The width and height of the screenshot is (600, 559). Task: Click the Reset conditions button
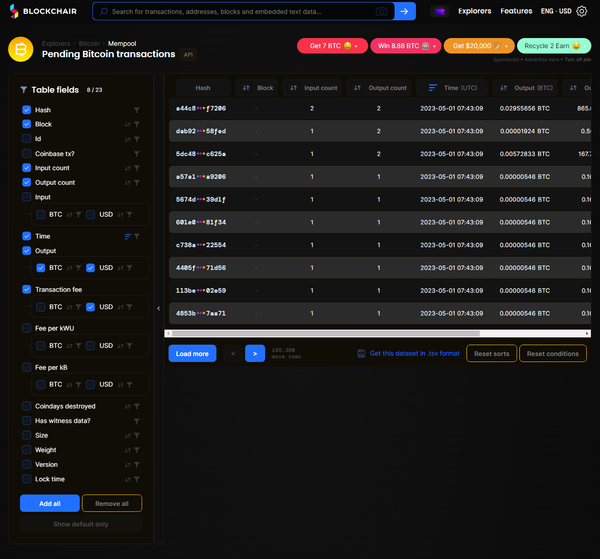click(553, 354)
